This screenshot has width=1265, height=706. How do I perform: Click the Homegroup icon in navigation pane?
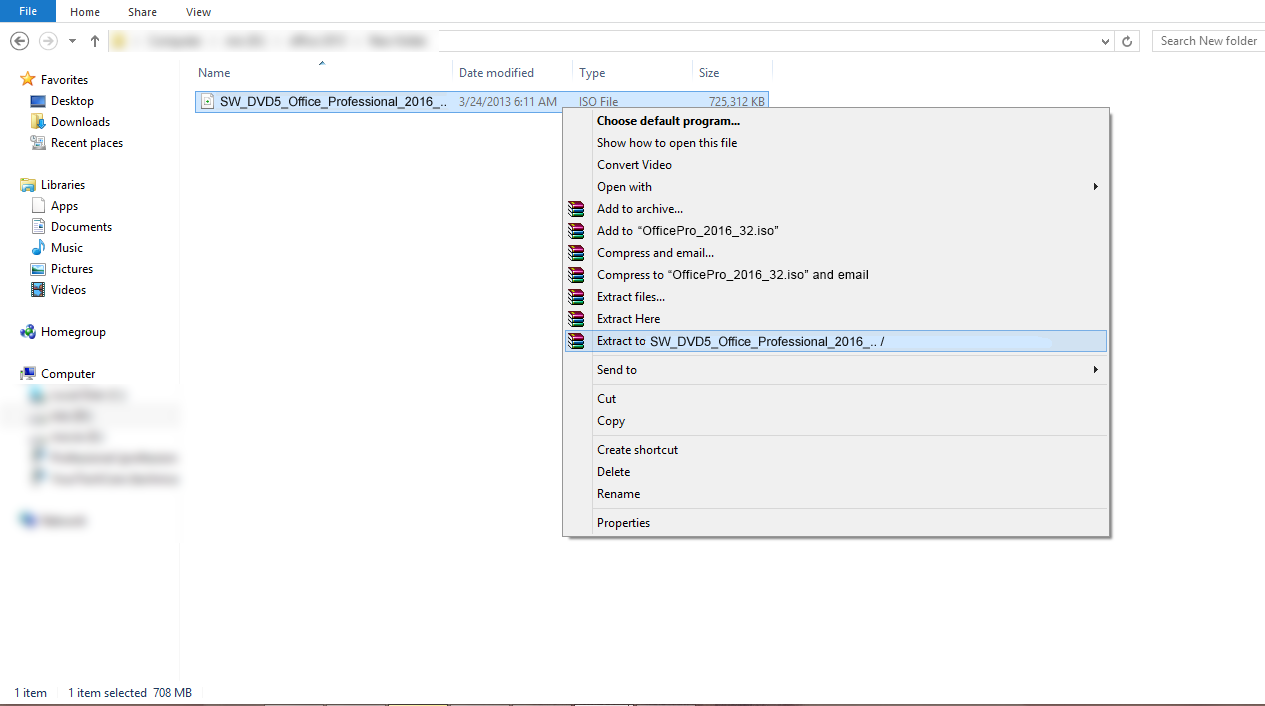(x=28, y=332)
